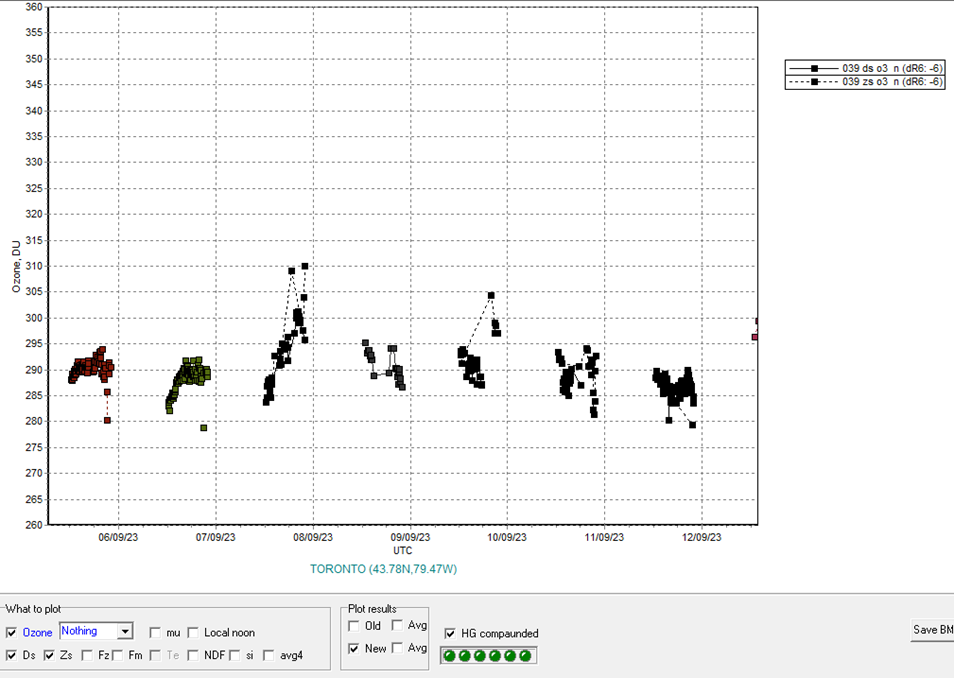Toggle the Ozone checkbox

click(11, 632)
